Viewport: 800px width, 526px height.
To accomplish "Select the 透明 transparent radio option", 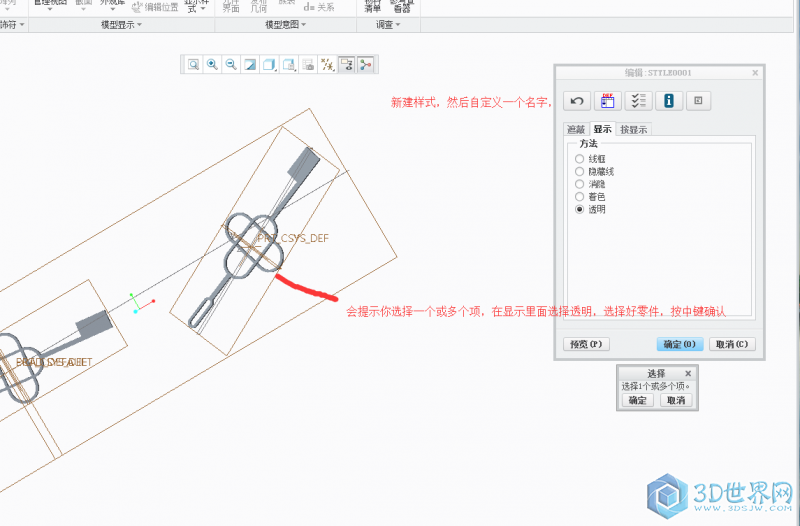I will pos(580,209).
